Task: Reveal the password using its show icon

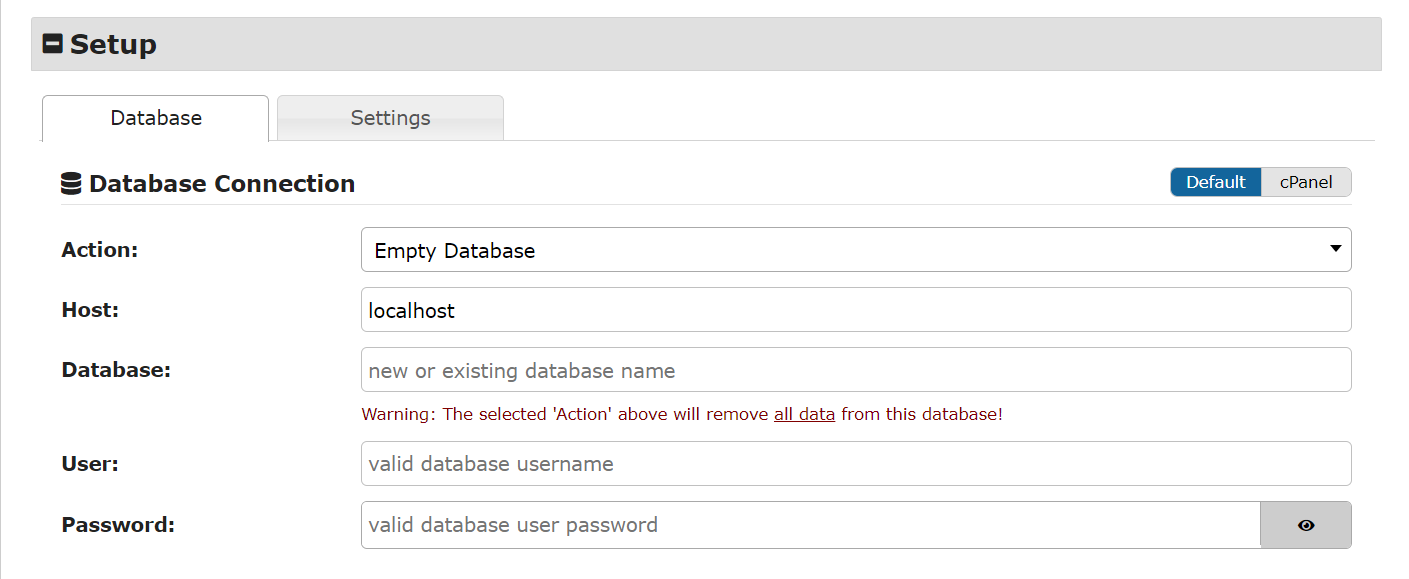Action: click(x=1305, y=524)
